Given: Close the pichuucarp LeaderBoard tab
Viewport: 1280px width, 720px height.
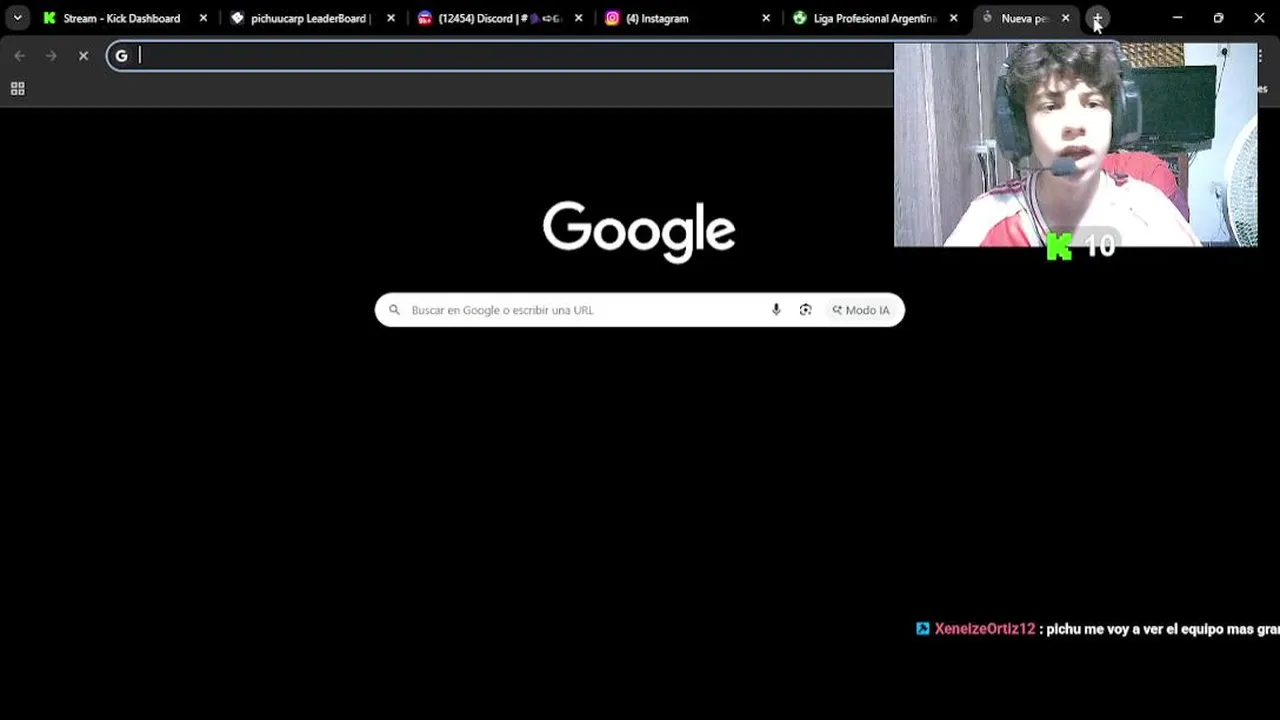Looking at the screenshot, I should coord(391,18).
